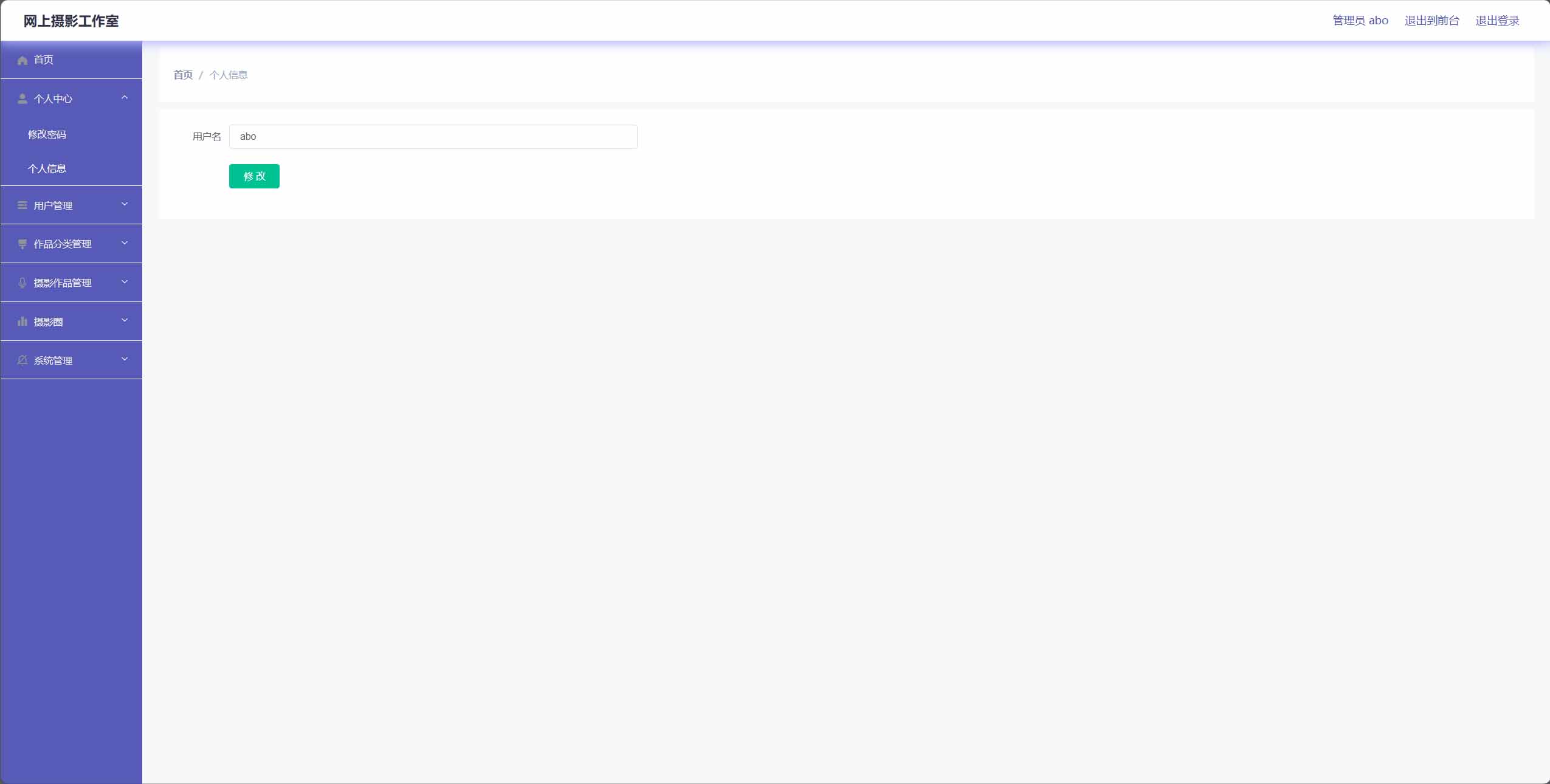
Task: Click the home icon beside 首页
Action: (22, 60)
